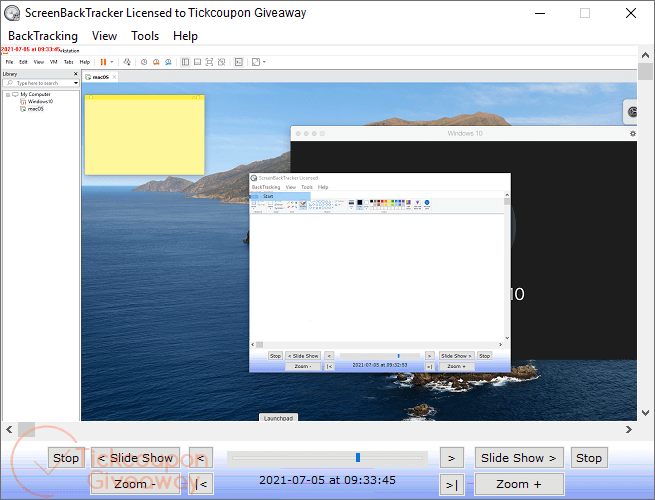Click the Console View icon in VMware toolbar
The image size is (655, 500).
[239, 62]
